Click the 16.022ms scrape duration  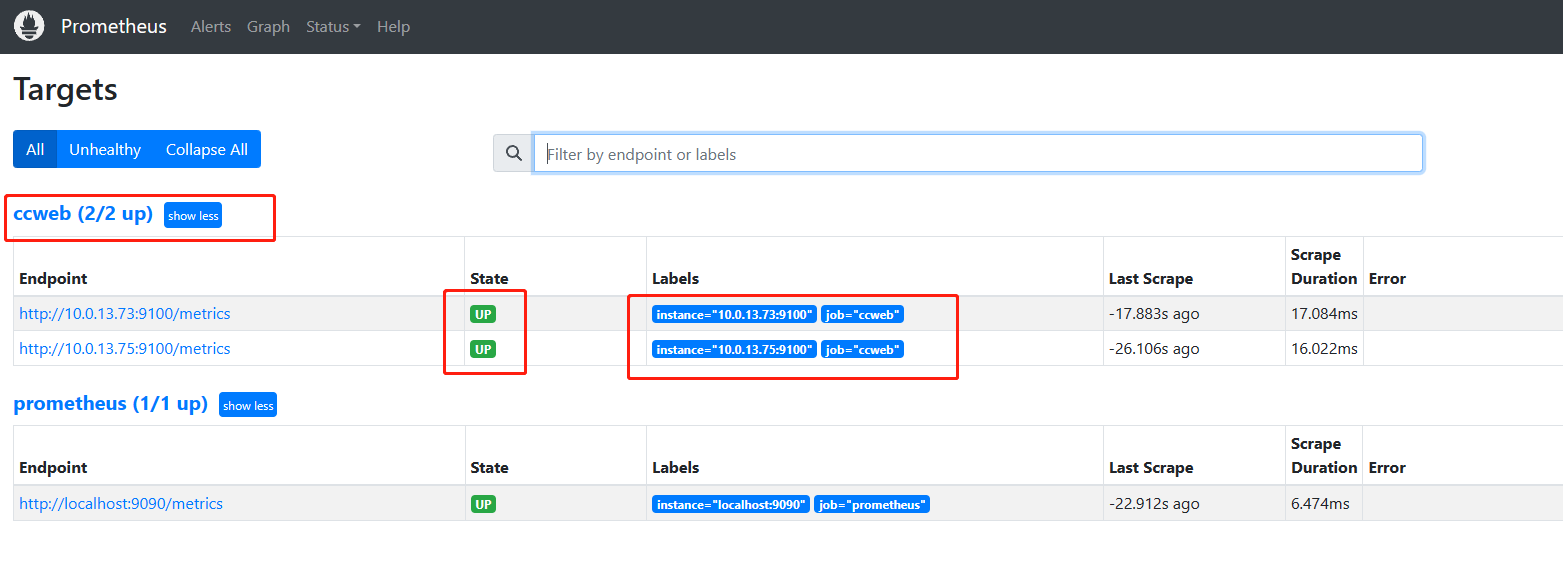(1324, 349)
